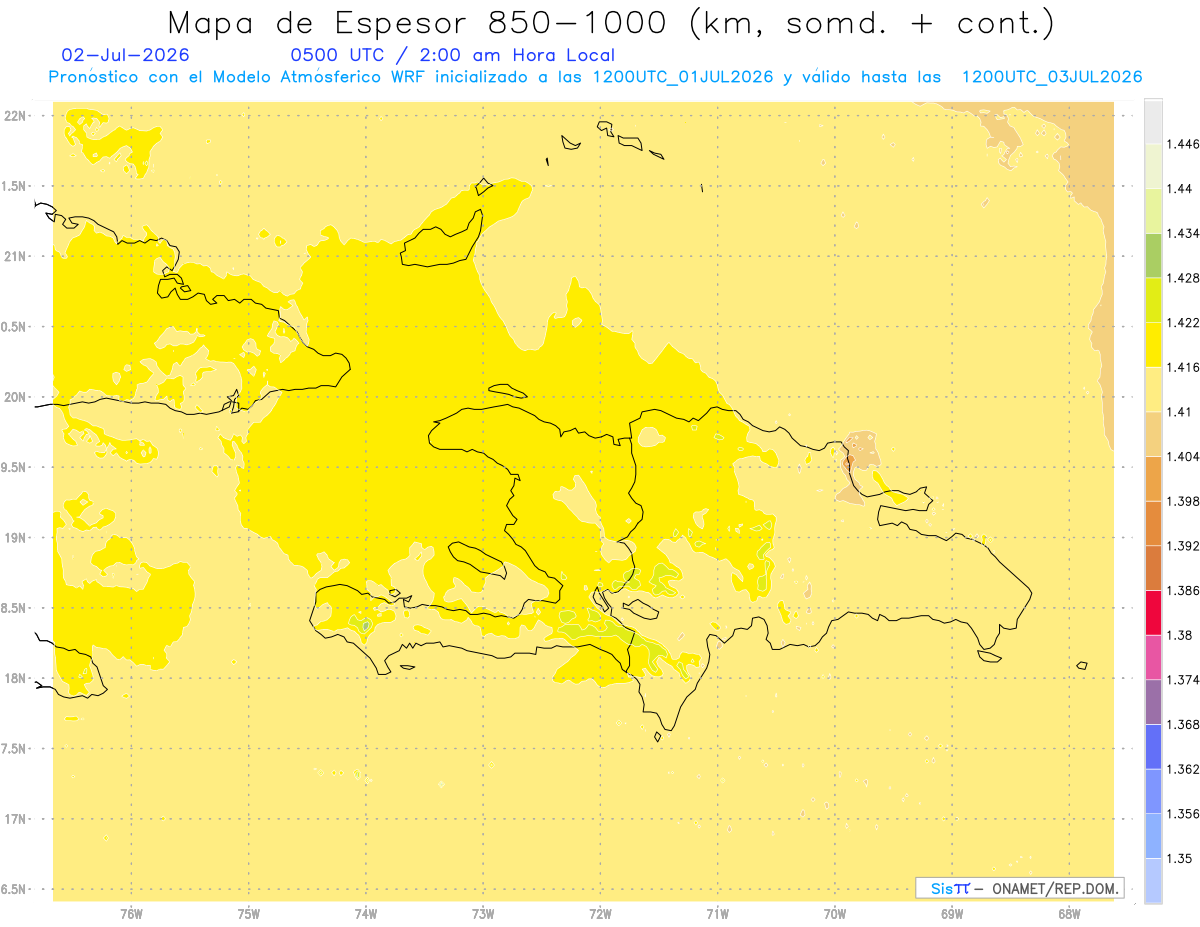Select the tan 1.404–1.41 legend swatch
1200x927 pixels.
pos(1153,434)
